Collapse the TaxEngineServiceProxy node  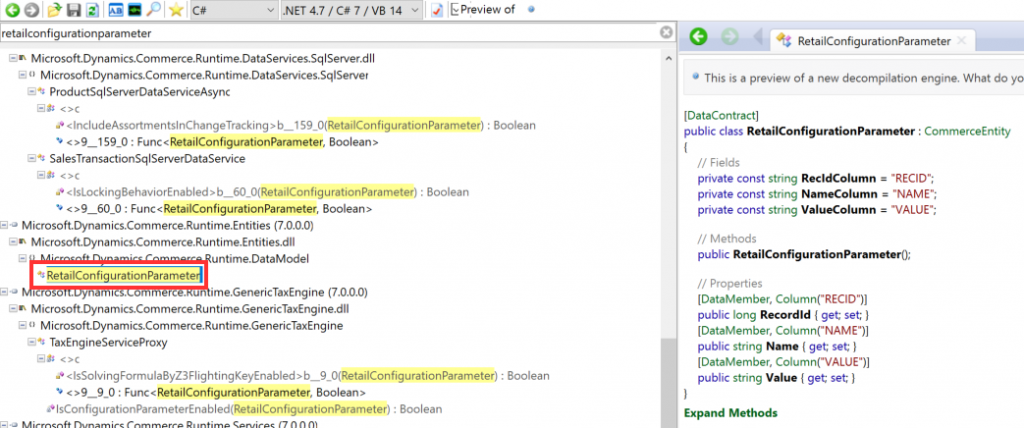31,342
